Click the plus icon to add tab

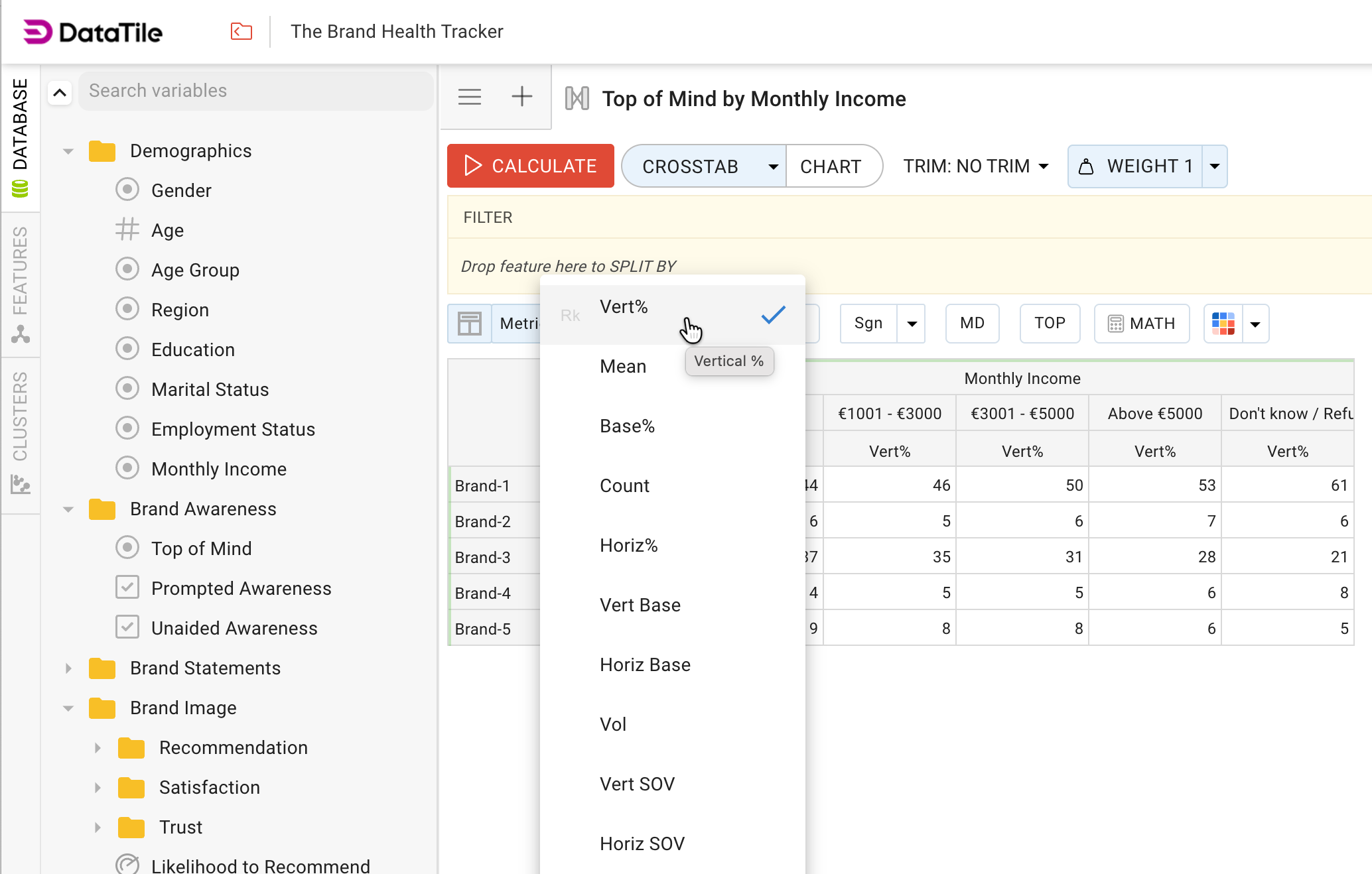522,97
